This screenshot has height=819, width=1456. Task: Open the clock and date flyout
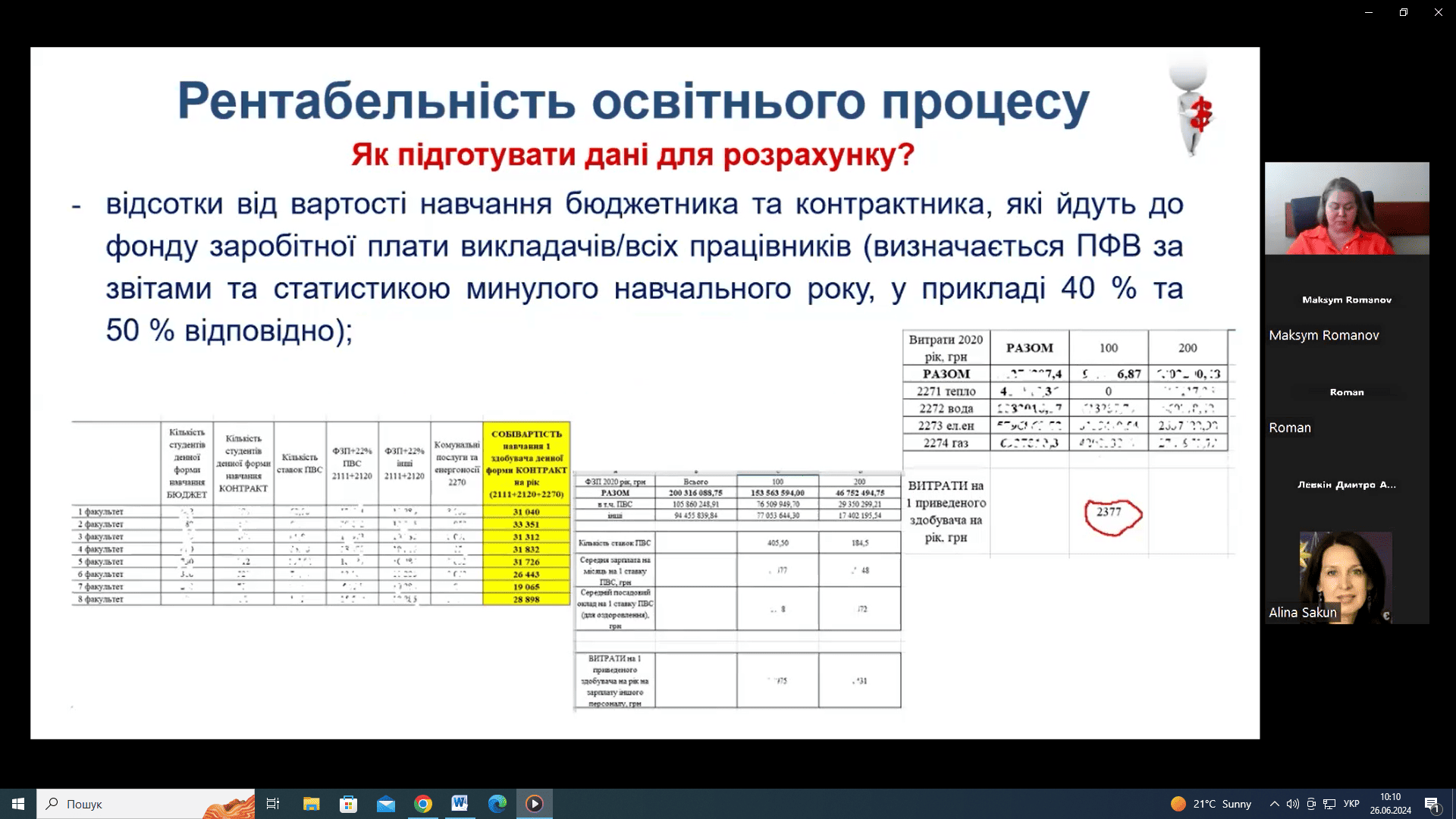(x=1390, y=804)
